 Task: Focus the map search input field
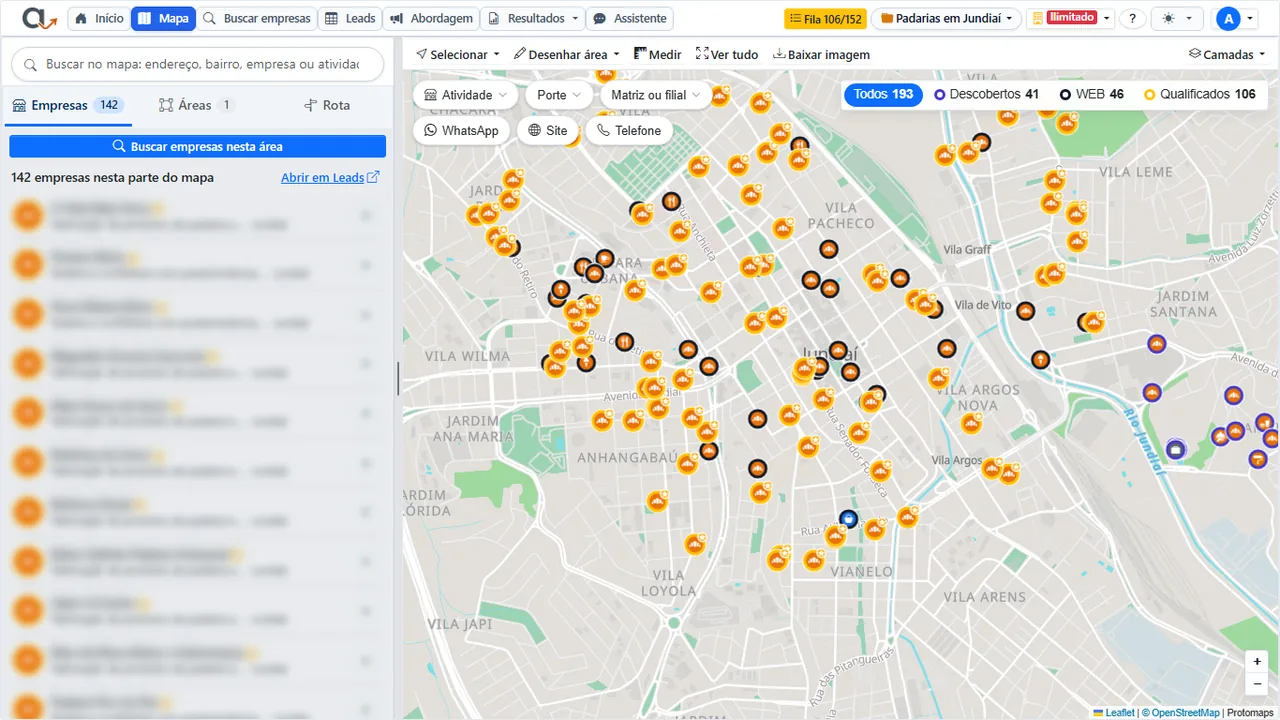point(198,64)
